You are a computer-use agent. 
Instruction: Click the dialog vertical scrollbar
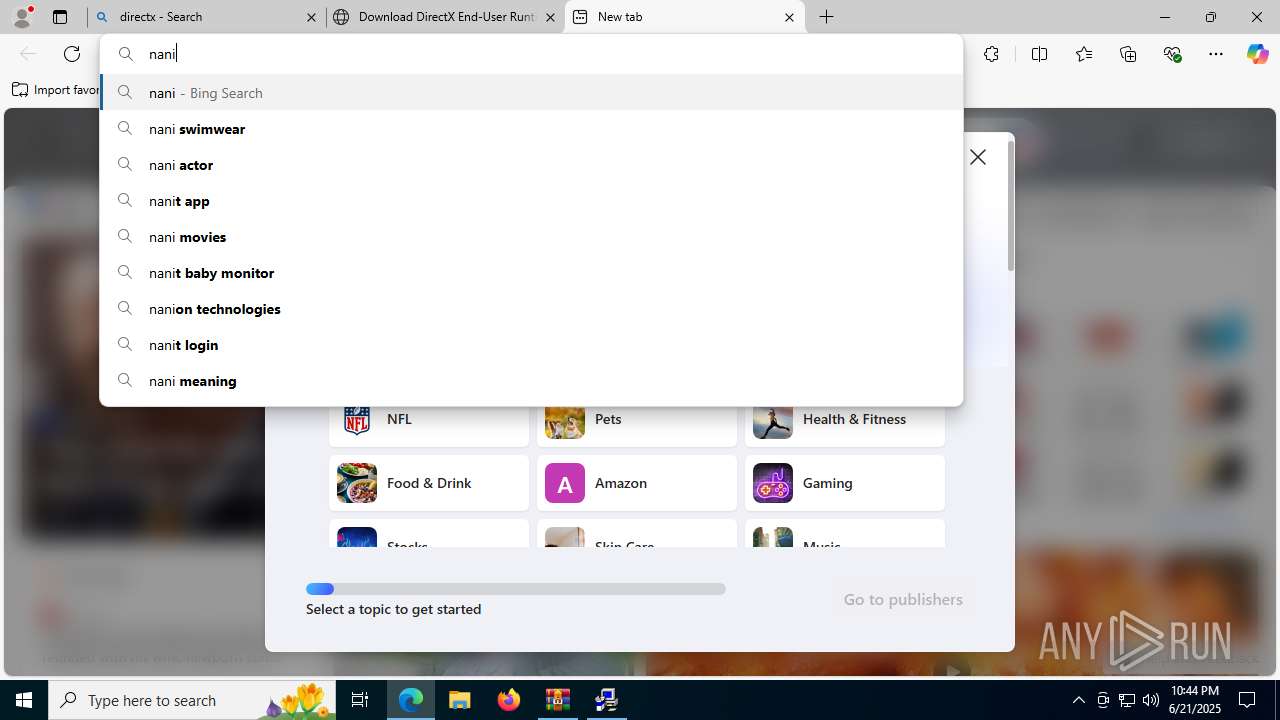(x=1011, y=205)
